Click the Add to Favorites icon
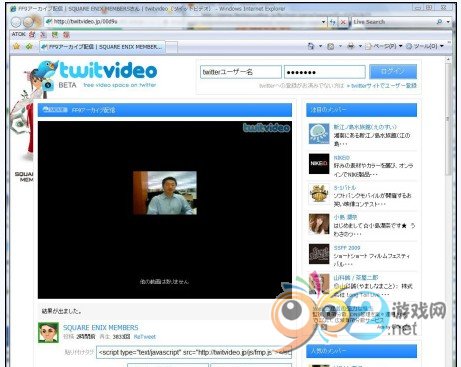Image resolution: width=461 pixels, height=367 pixels. click(29, 46)
